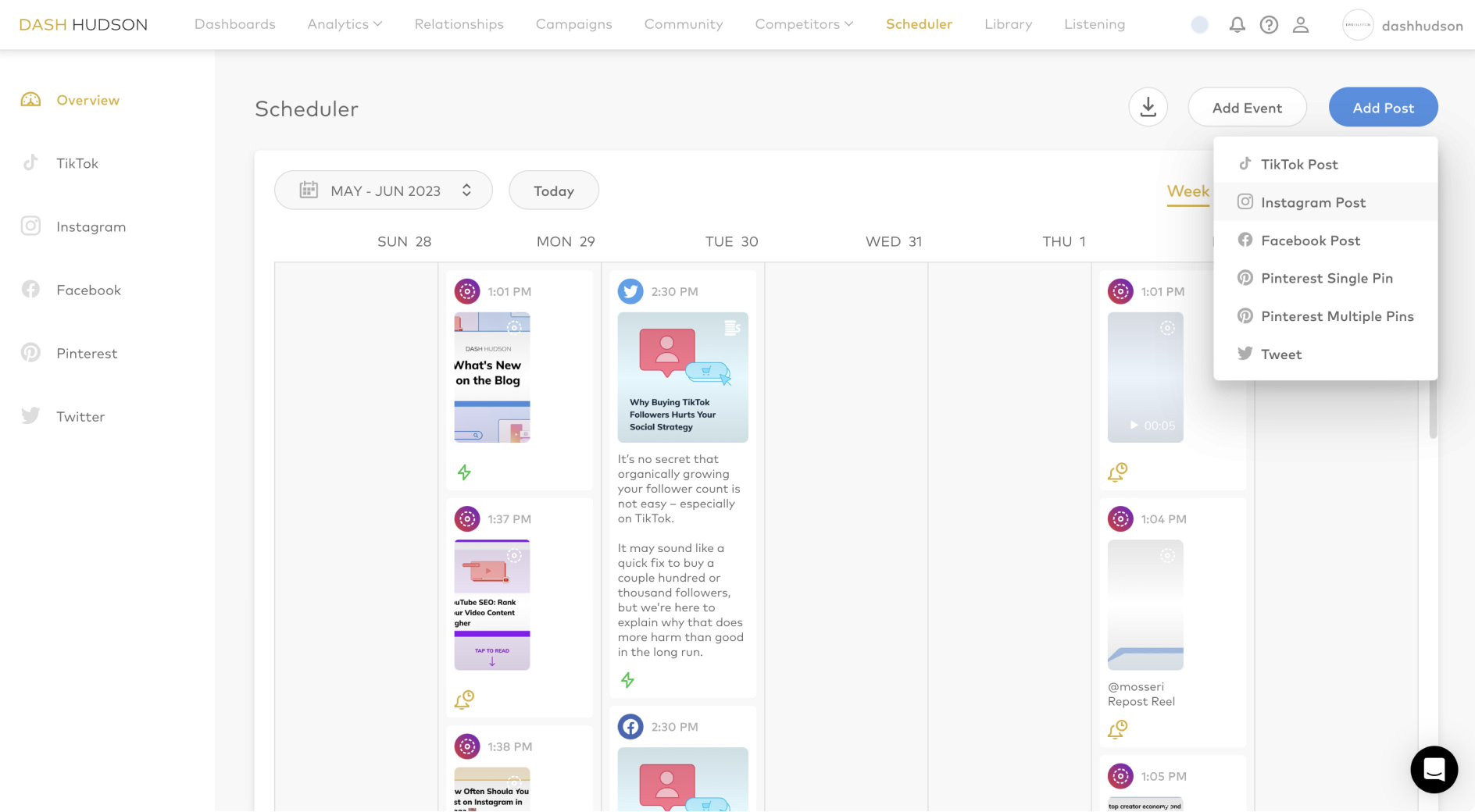Select Instagram Post from the Add Post menu
This screenshot has width=1475, height=812.
[1313, 202]
